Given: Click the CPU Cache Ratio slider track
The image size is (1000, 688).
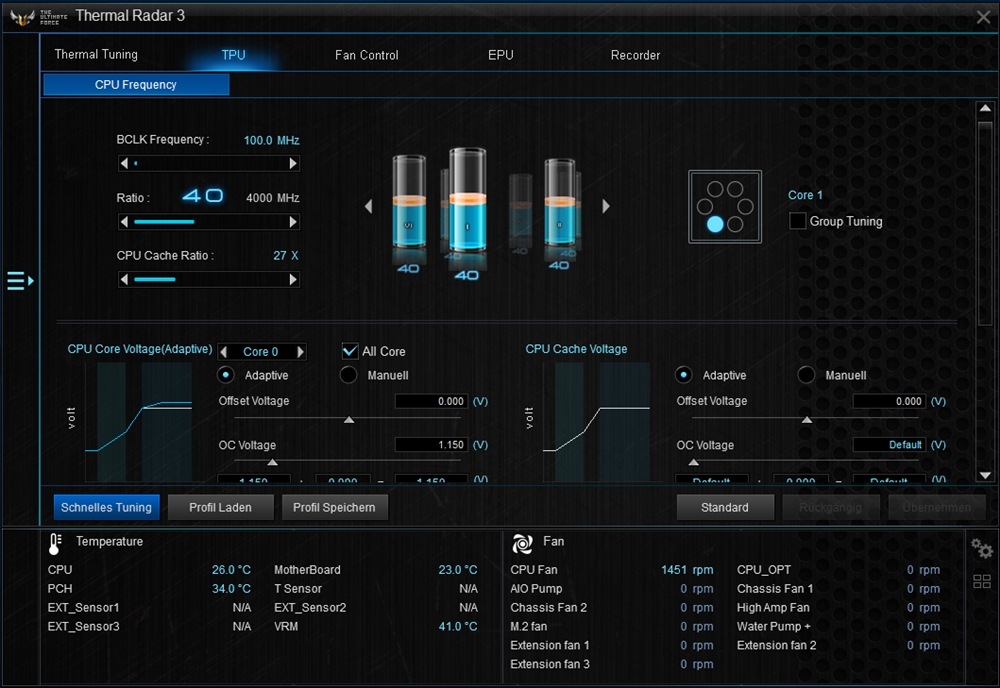Looking at the screenshot, I should coord(209,279).
